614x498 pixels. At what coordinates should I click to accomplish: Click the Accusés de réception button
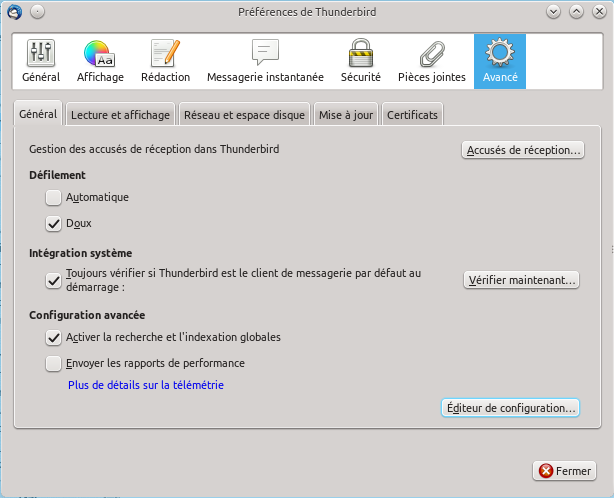[x=523, y=150]
